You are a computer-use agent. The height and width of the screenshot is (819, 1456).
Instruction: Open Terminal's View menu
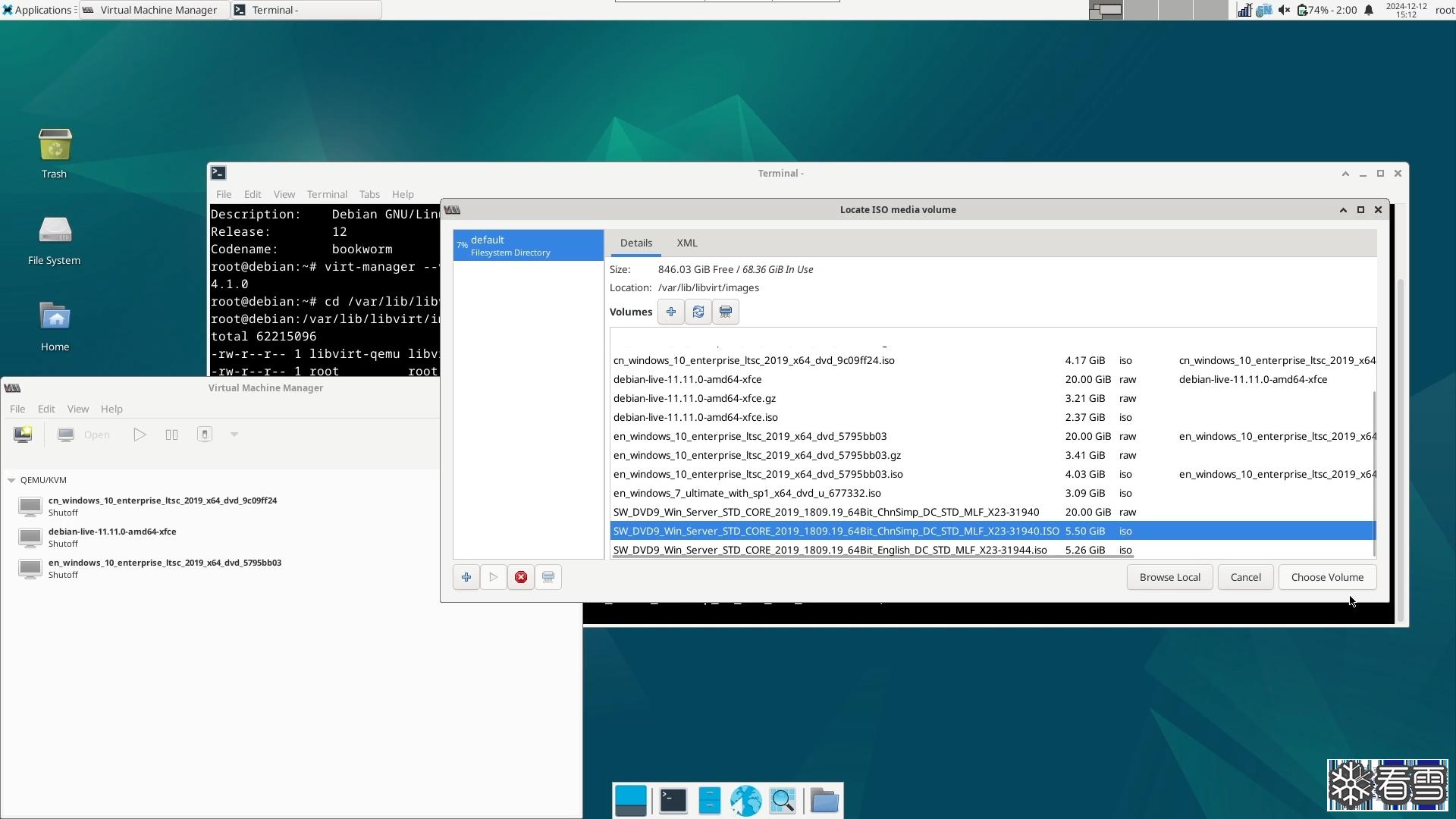(284, 194)
